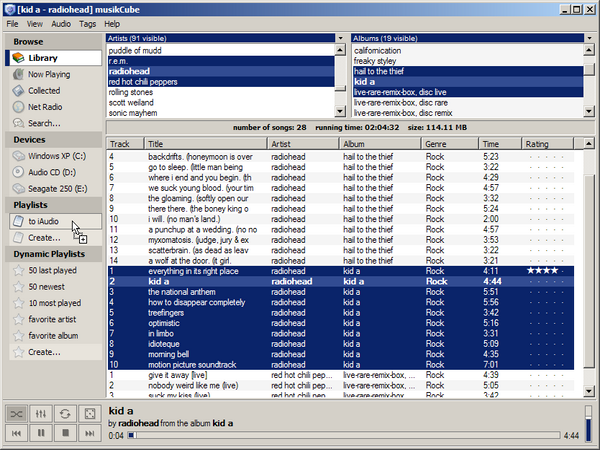
Task: Click Search... in the Browse section
Action: click(x=44, y=122)
